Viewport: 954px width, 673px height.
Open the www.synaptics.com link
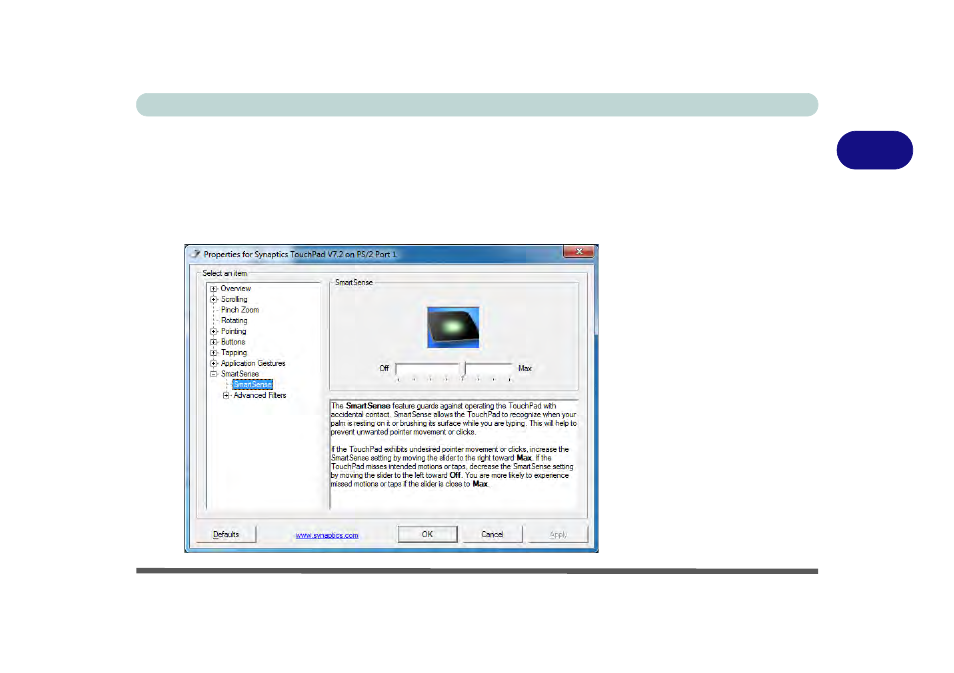point(327,535)
